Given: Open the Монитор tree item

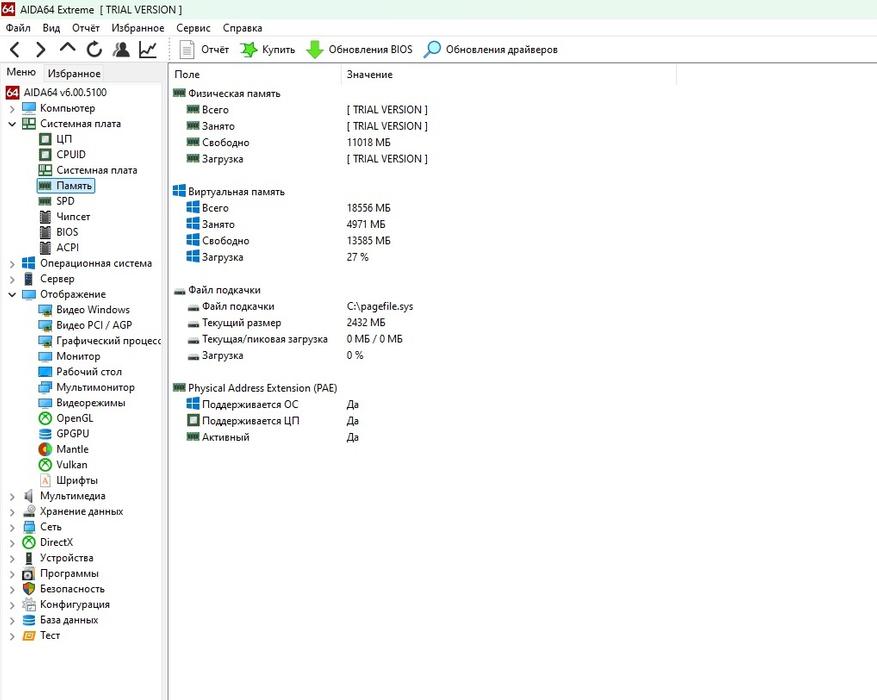Looking at the screenshot, I should (x=70, y=356).
